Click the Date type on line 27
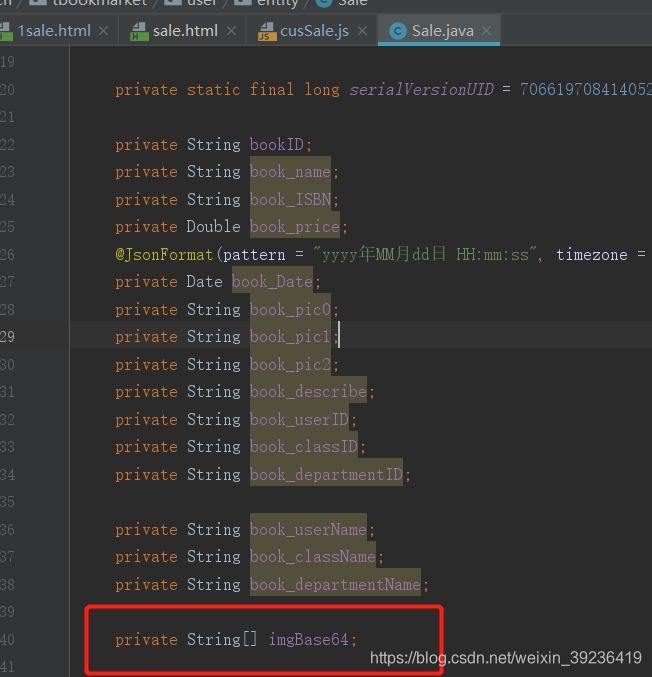The width and height of the screenshot is (652, 677). (205, 282)
